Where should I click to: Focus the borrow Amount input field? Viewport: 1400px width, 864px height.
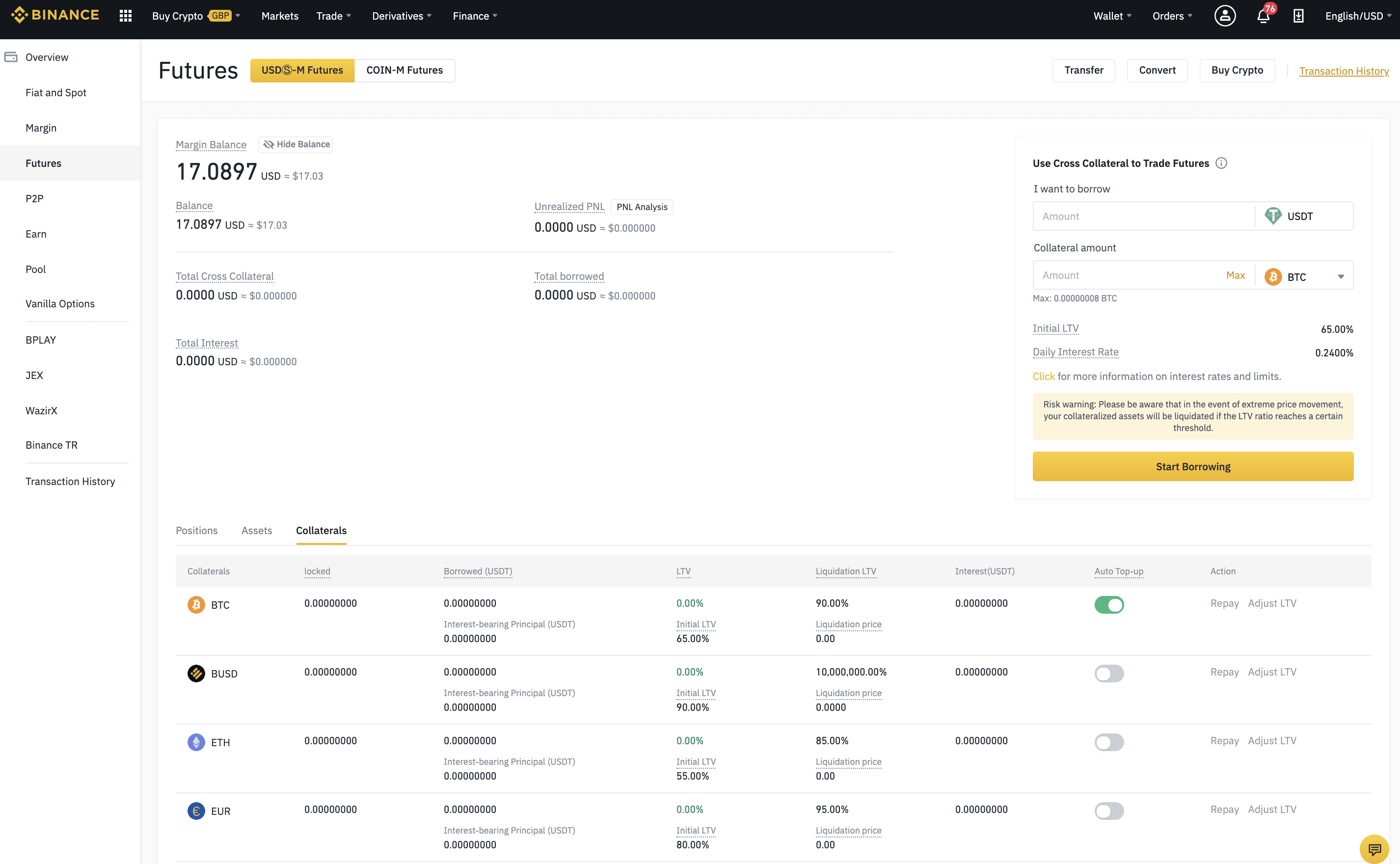point(1143,216)
